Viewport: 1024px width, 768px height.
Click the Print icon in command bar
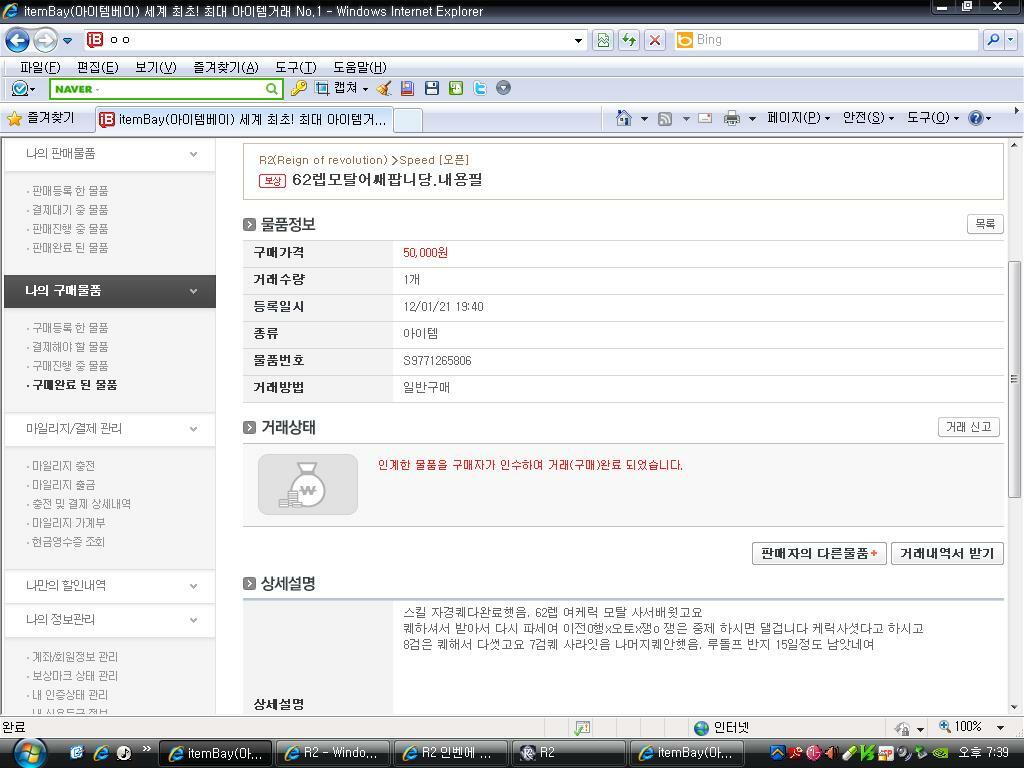click(x=732, y=118)
